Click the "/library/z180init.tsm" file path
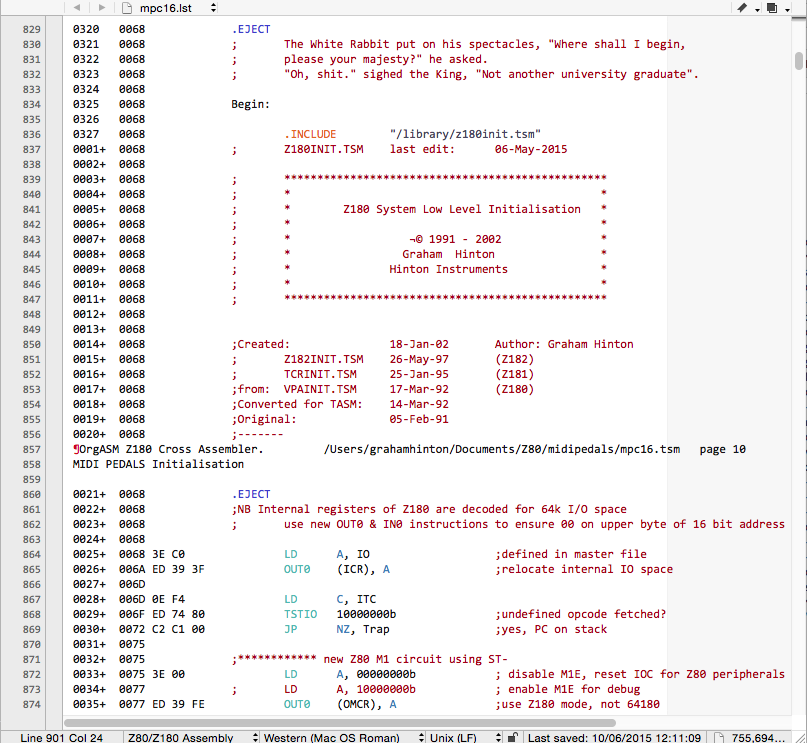 tap(465, 134)
